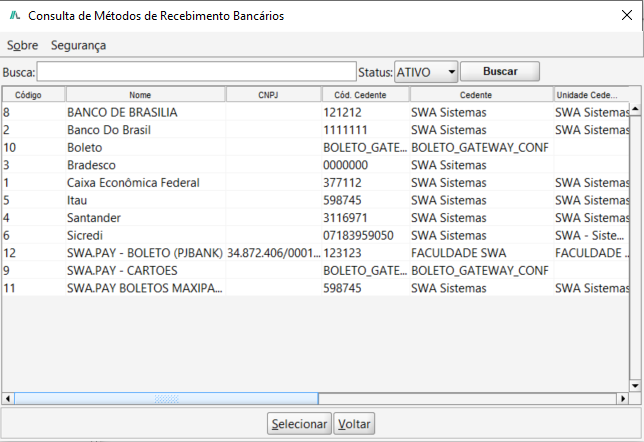644x442 pixels.
Task: Click cedente code 377112
Action: 342,183
